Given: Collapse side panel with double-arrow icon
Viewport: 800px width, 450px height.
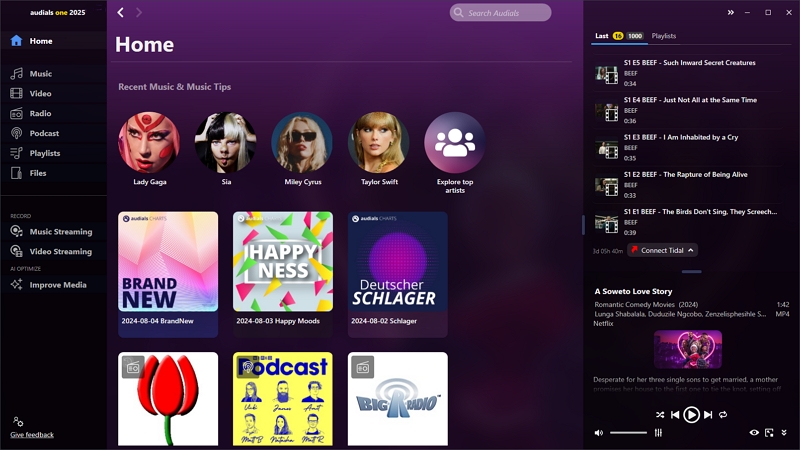Looking at the screenshot, I should click(x=731, y=12).
